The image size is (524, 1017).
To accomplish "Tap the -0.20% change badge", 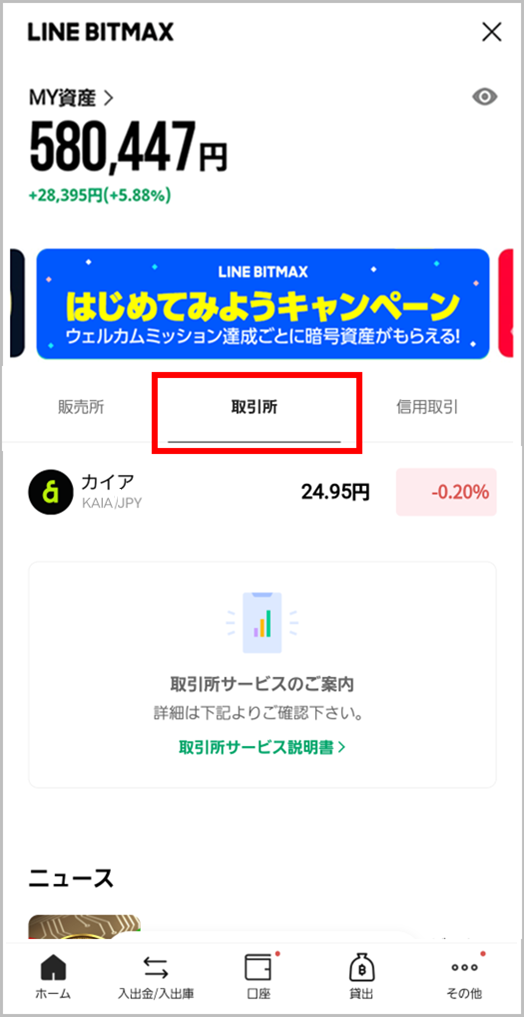I will pyautogui.click(x=446, y=492).
